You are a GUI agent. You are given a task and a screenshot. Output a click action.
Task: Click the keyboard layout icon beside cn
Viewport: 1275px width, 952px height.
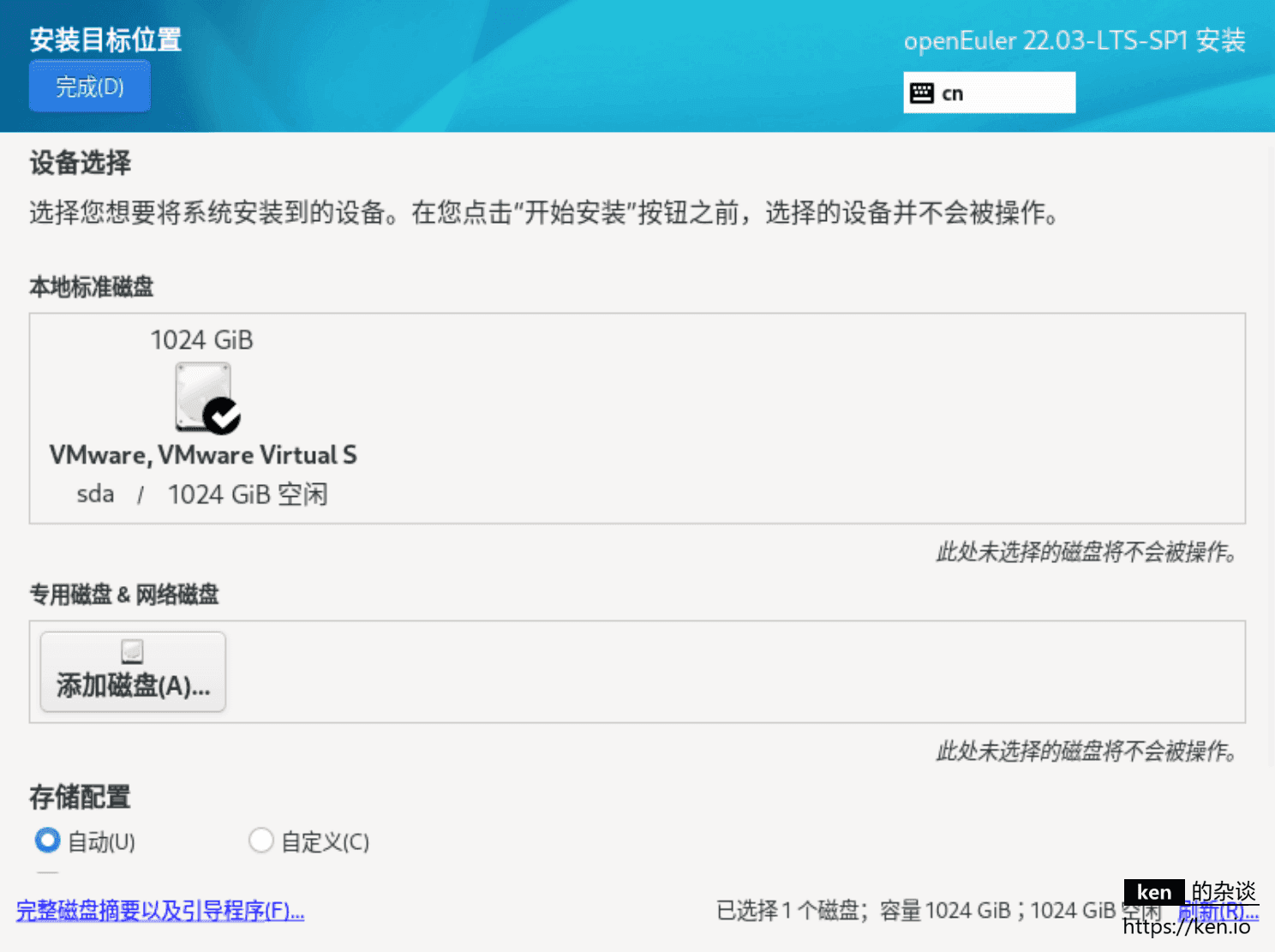pos(922,93)
